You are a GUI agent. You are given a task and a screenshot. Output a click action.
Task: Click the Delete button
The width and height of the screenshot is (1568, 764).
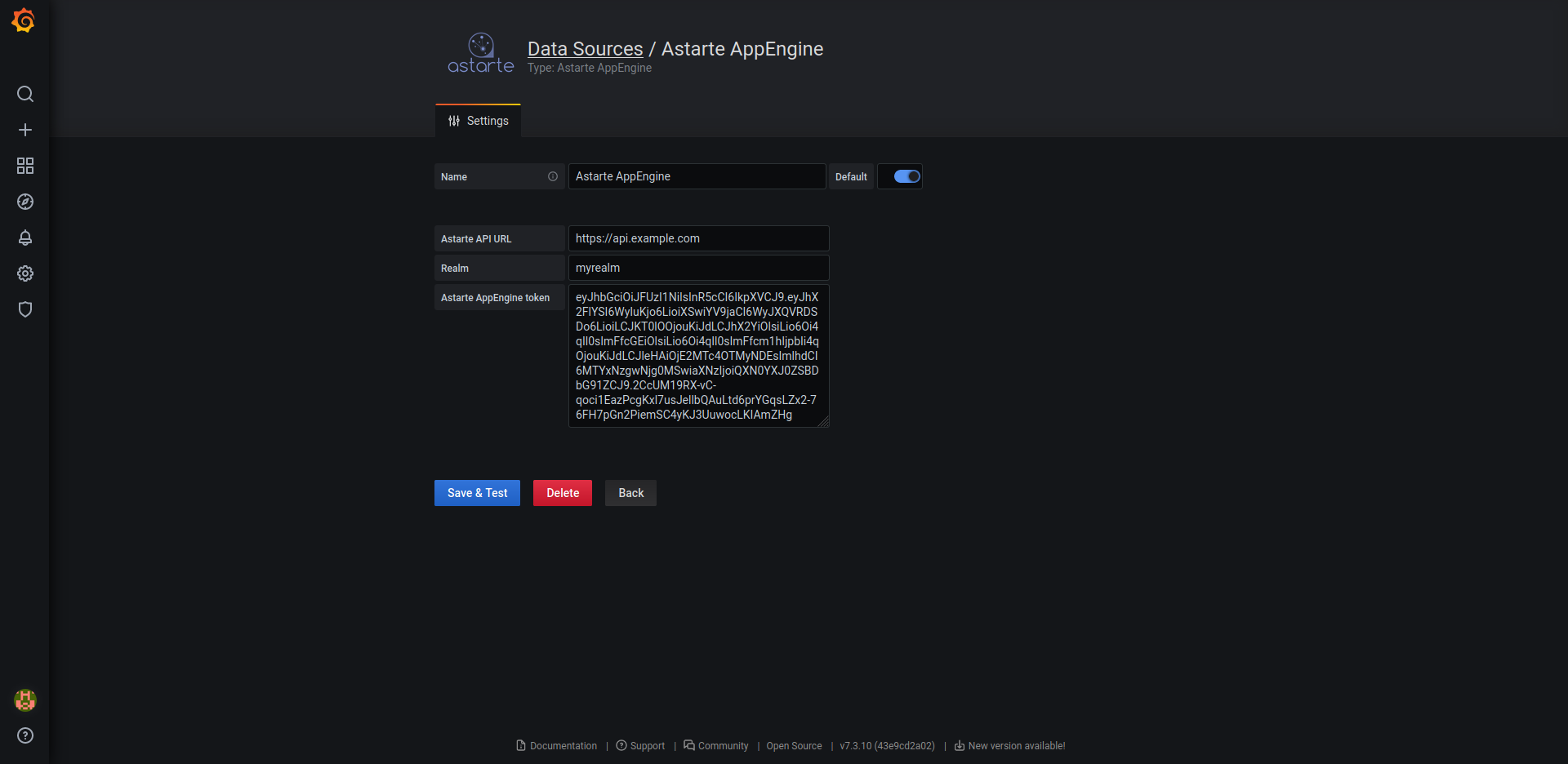(x=562, y=493)
